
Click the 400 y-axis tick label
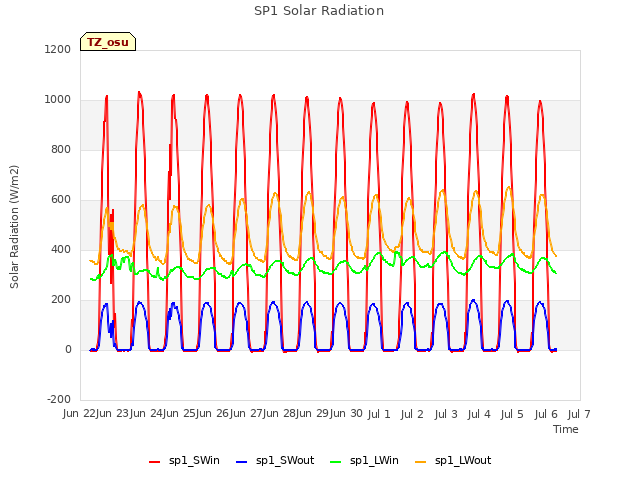pos(61,249)
